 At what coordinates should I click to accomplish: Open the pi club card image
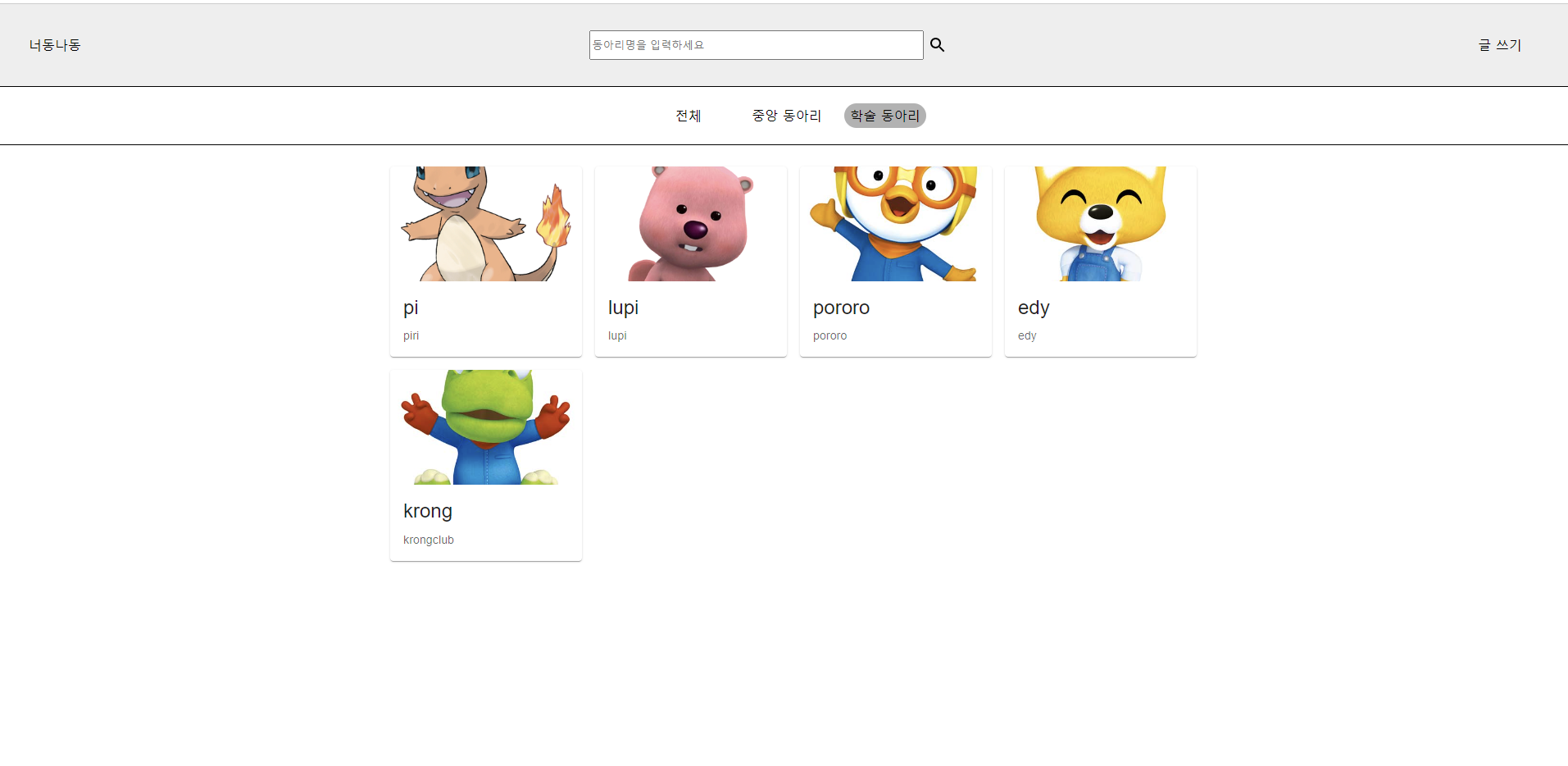[486, 224]
